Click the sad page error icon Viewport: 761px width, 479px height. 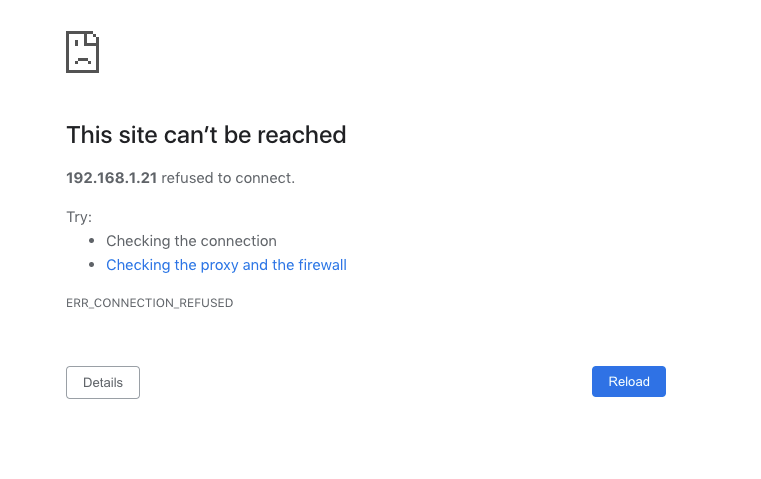click(82, 52)
